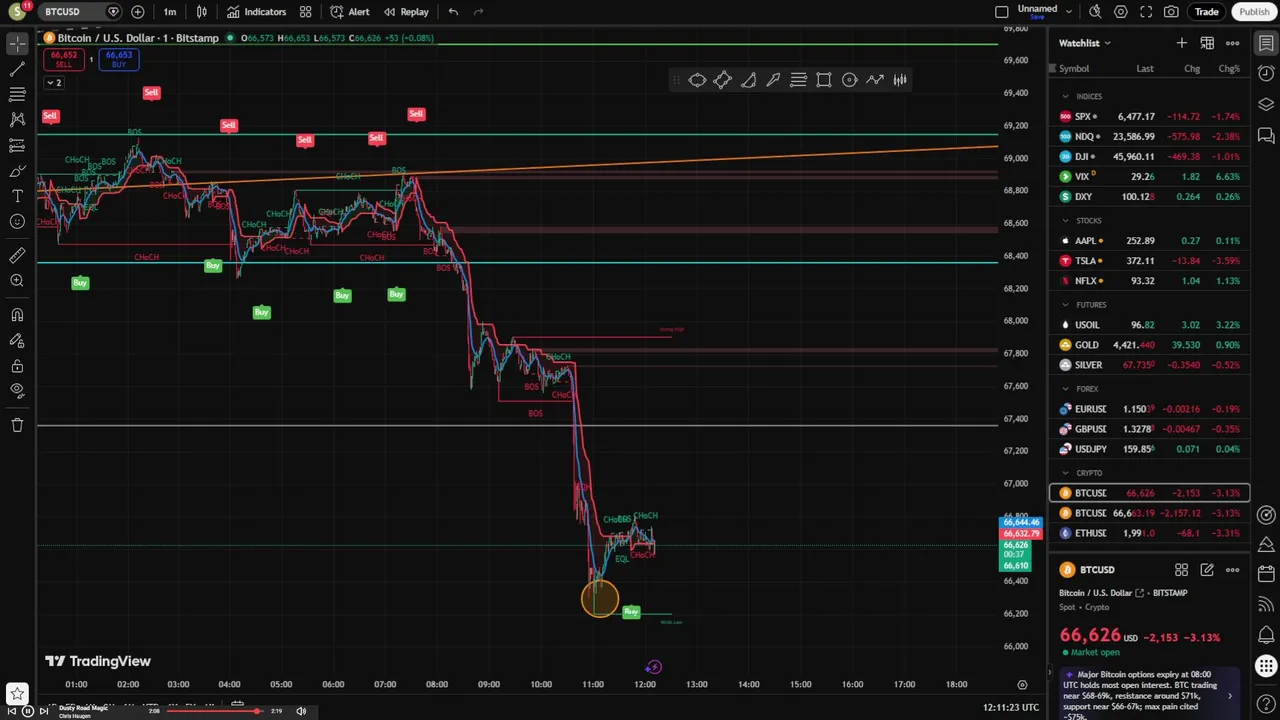Select the EURUSE forex row
This screenshot has width=1280, height=720.
coord(1149,408)
